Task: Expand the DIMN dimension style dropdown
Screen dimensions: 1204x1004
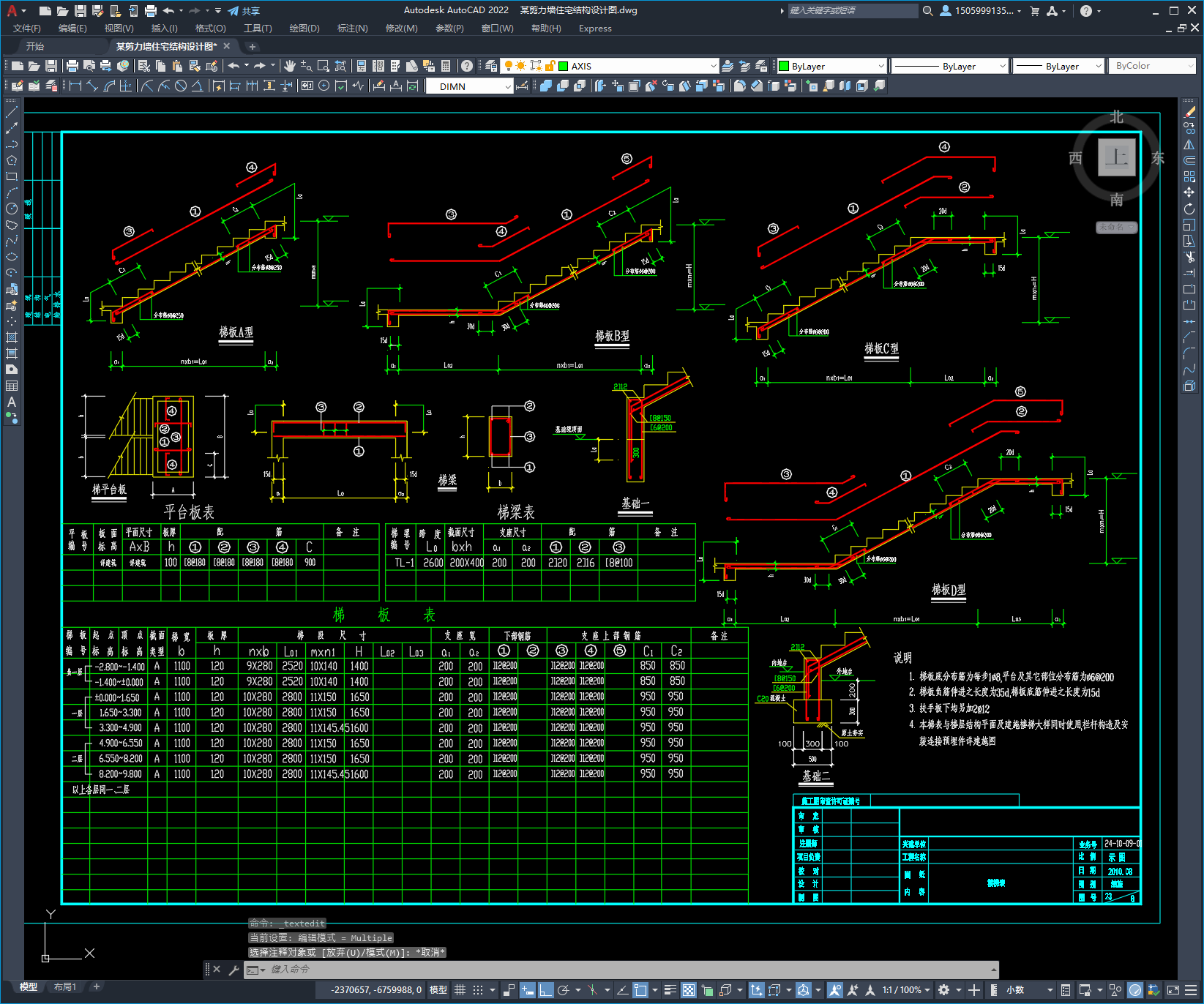Action: tap(508, 86)
